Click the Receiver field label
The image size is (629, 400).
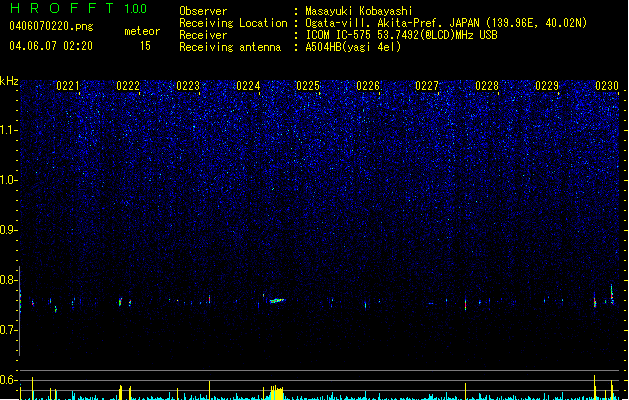[203, 35]
